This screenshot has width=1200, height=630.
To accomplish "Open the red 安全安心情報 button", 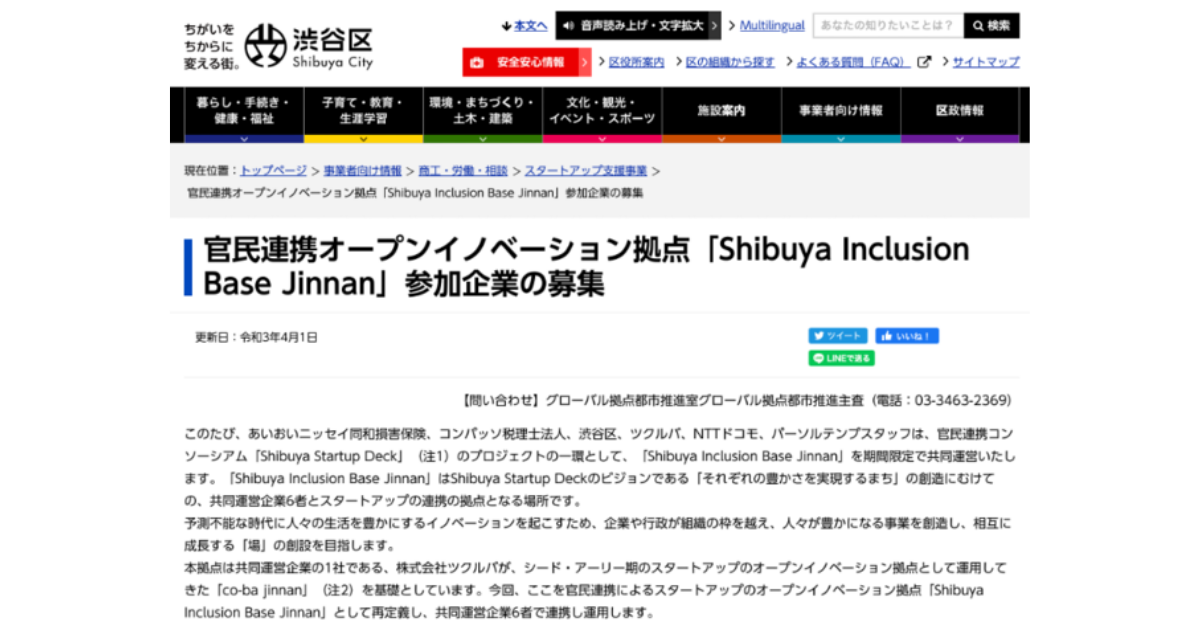I will click(x=526, y=62).
